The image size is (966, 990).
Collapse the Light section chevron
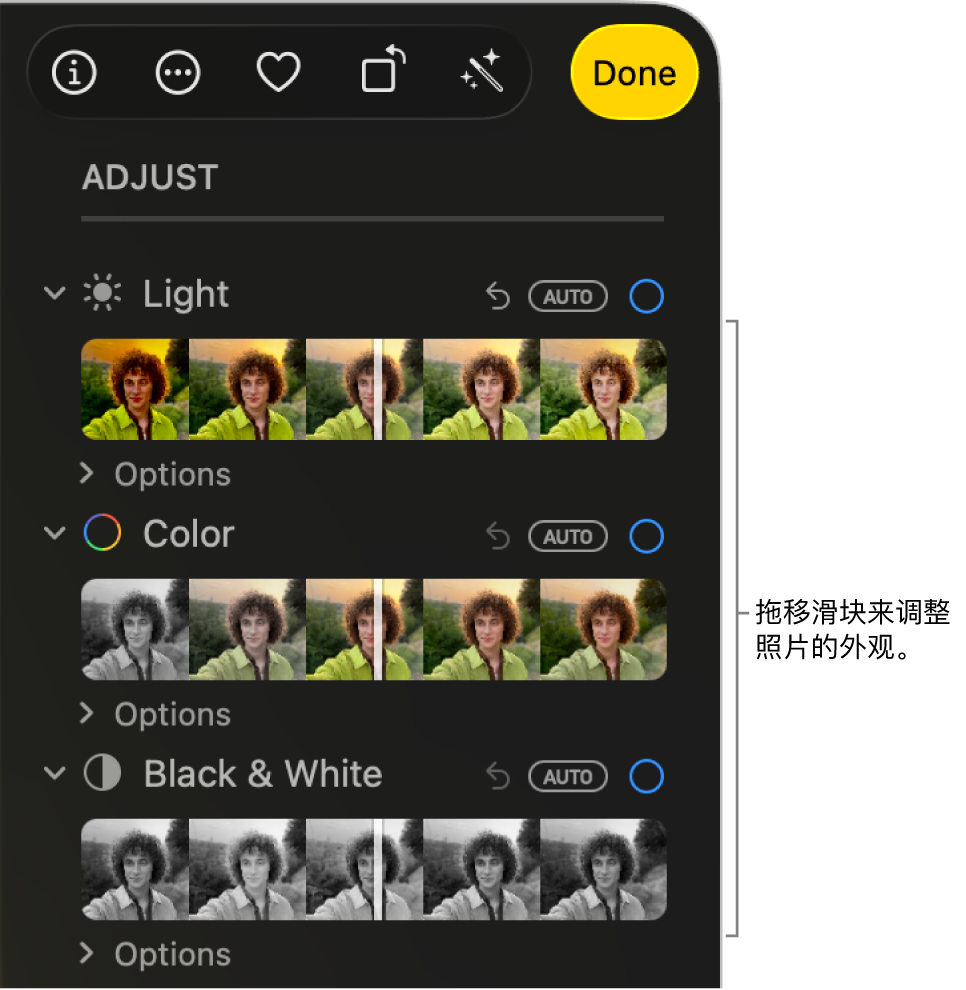(x=55, y=293)
